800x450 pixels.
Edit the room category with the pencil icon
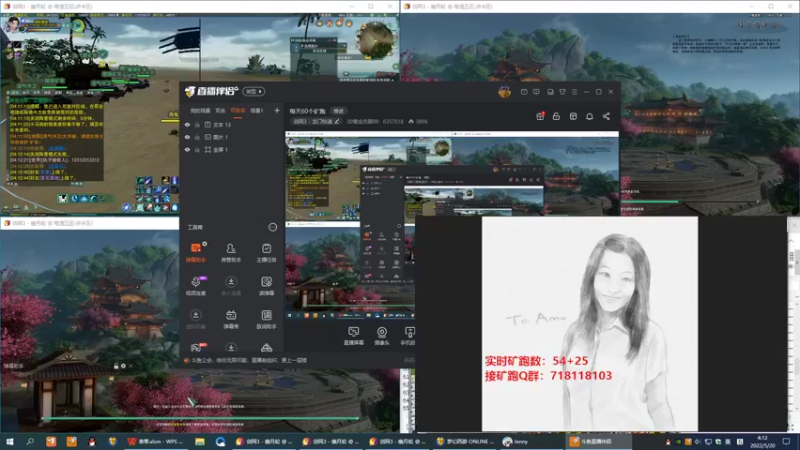tap(337, 121)
